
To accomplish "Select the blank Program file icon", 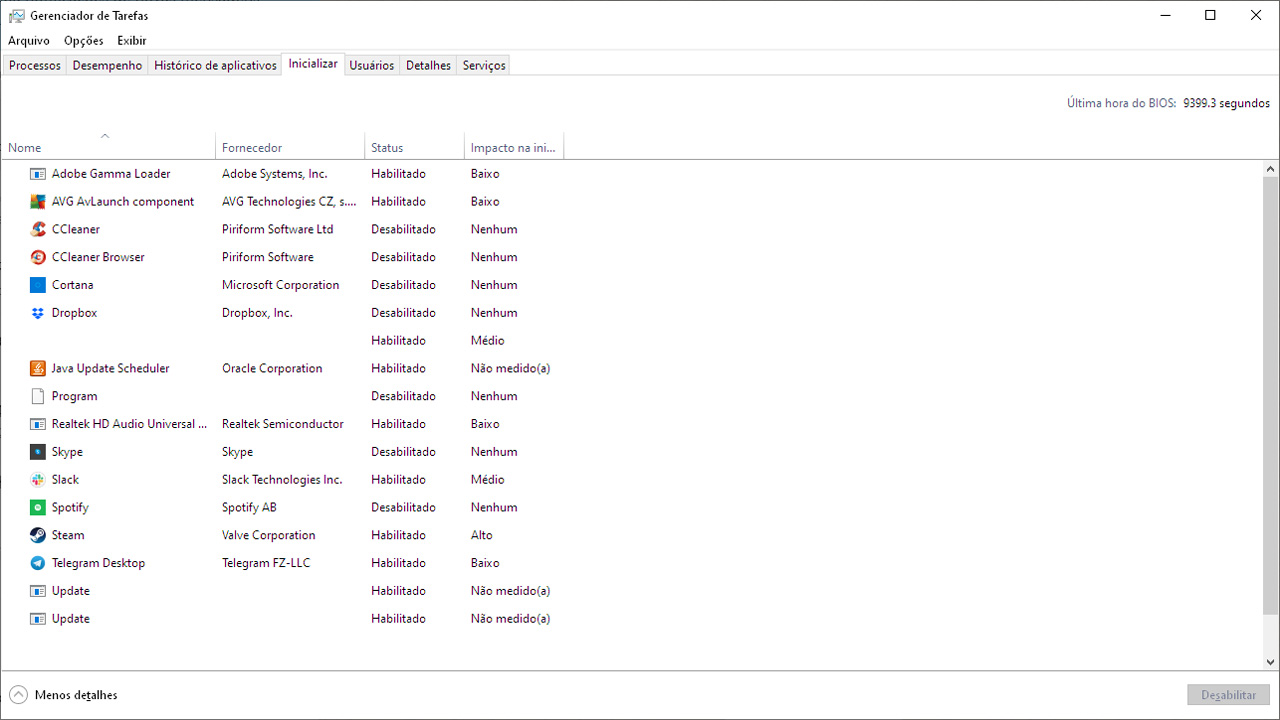I will 38,396.
